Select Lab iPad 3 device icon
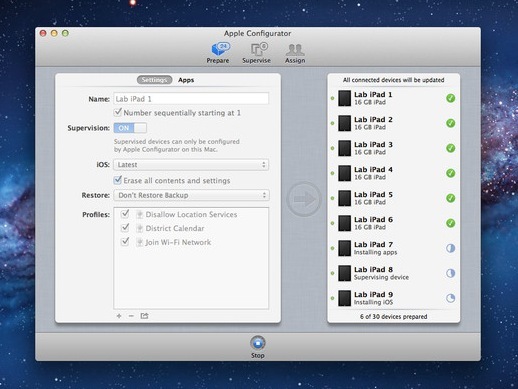The height and width of the screenshot is (389, 518). pos(345,148)
